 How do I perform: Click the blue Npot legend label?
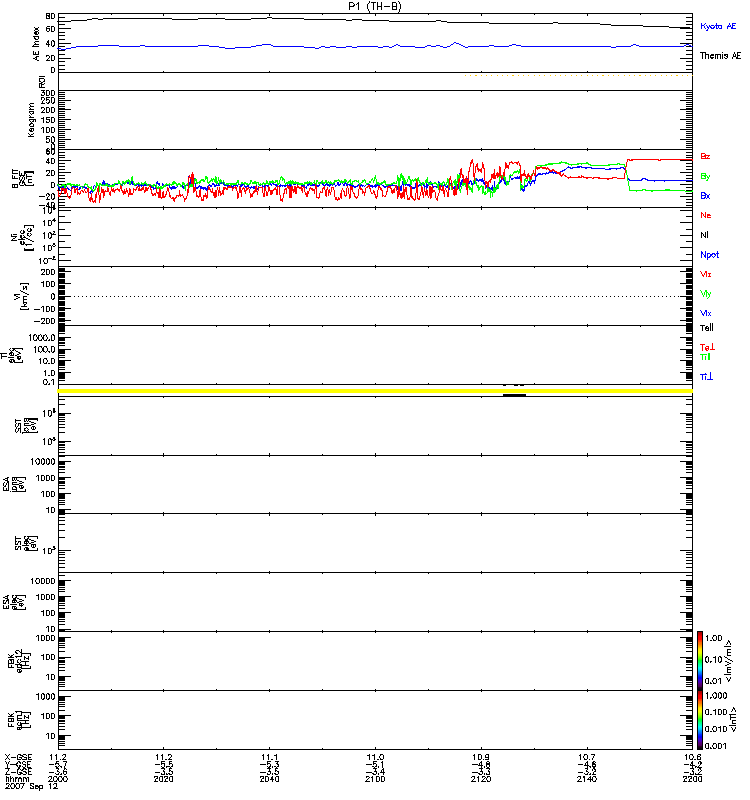point(709,255)
